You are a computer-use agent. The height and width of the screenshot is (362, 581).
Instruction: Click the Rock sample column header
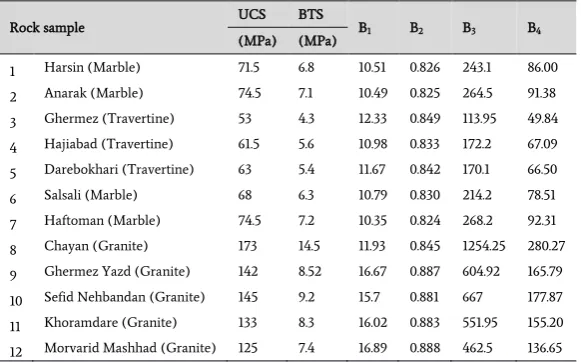point(47,28)
